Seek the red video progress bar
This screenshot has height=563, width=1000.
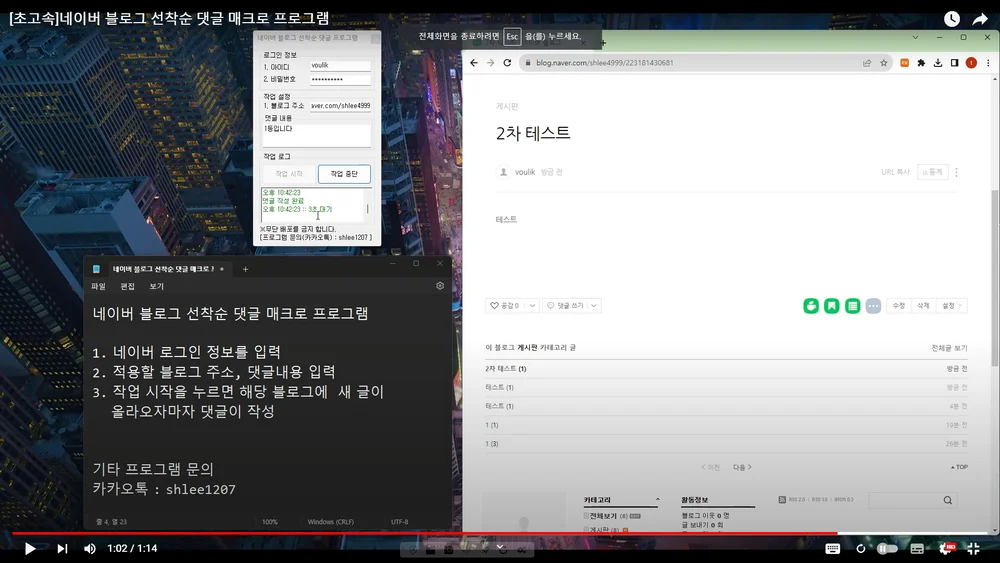tap(500, 533)
